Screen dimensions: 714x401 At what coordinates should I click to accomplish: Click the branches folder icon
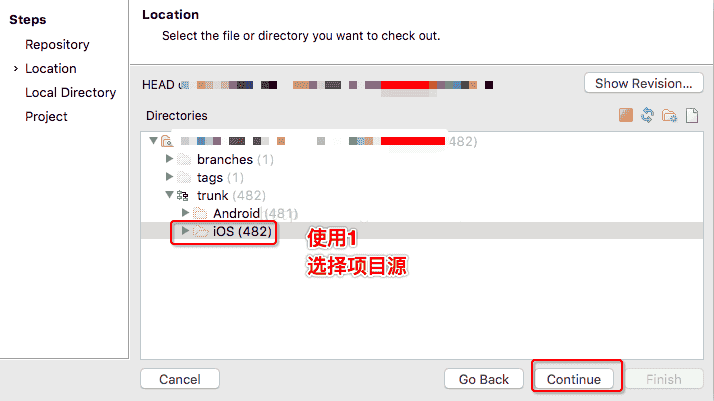[x=184, y=160]
